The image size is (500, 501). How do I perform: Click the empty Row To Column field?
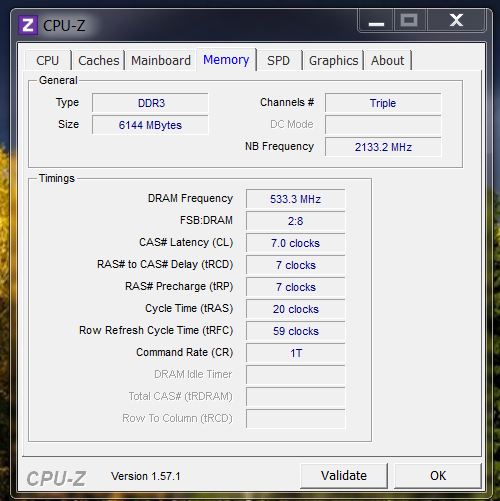pyautogui.click(x=296, y=419)
